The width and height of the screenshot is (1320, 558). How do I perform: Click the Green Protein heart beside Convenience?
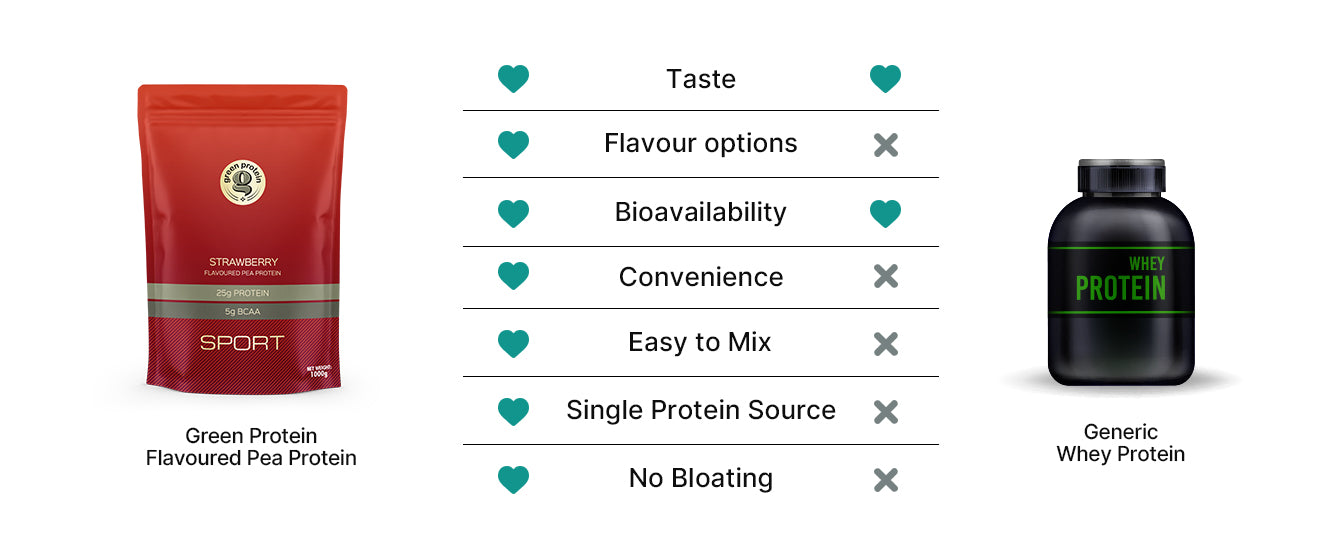(x=513, y=277)
